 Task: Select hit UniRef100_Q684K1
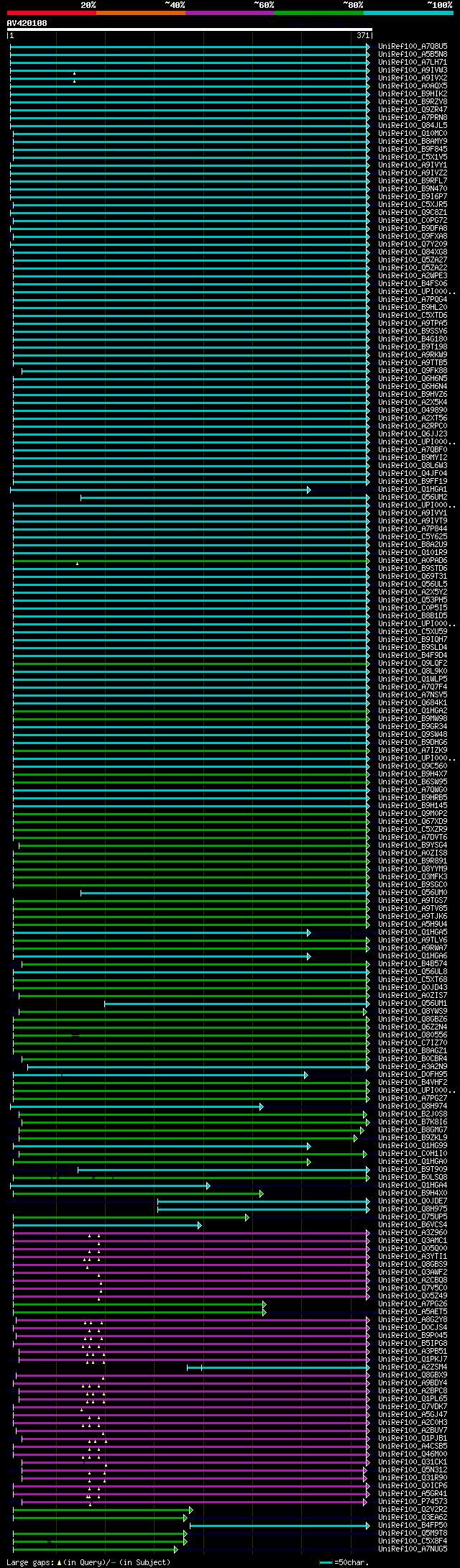(x=413, y=702)
